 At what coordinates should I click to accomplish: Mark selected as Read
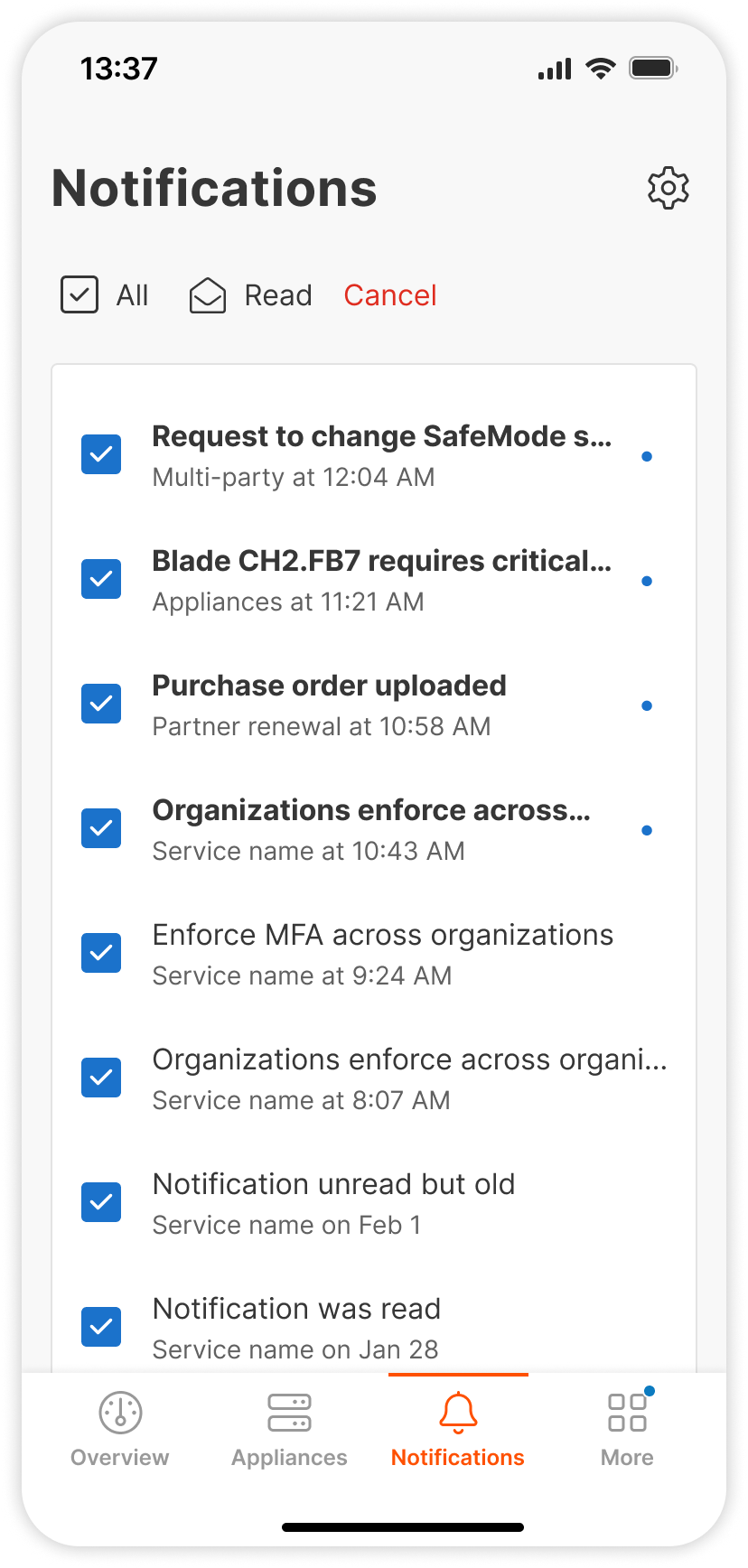pyautogui.click(x=278, y=295)
